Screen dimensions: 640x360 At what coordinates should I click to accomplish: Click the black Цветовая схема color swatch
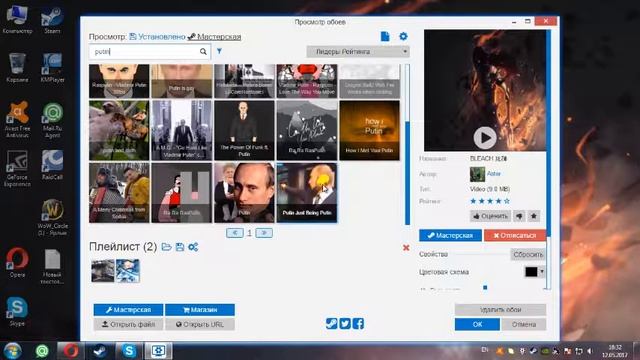point(531,272)
